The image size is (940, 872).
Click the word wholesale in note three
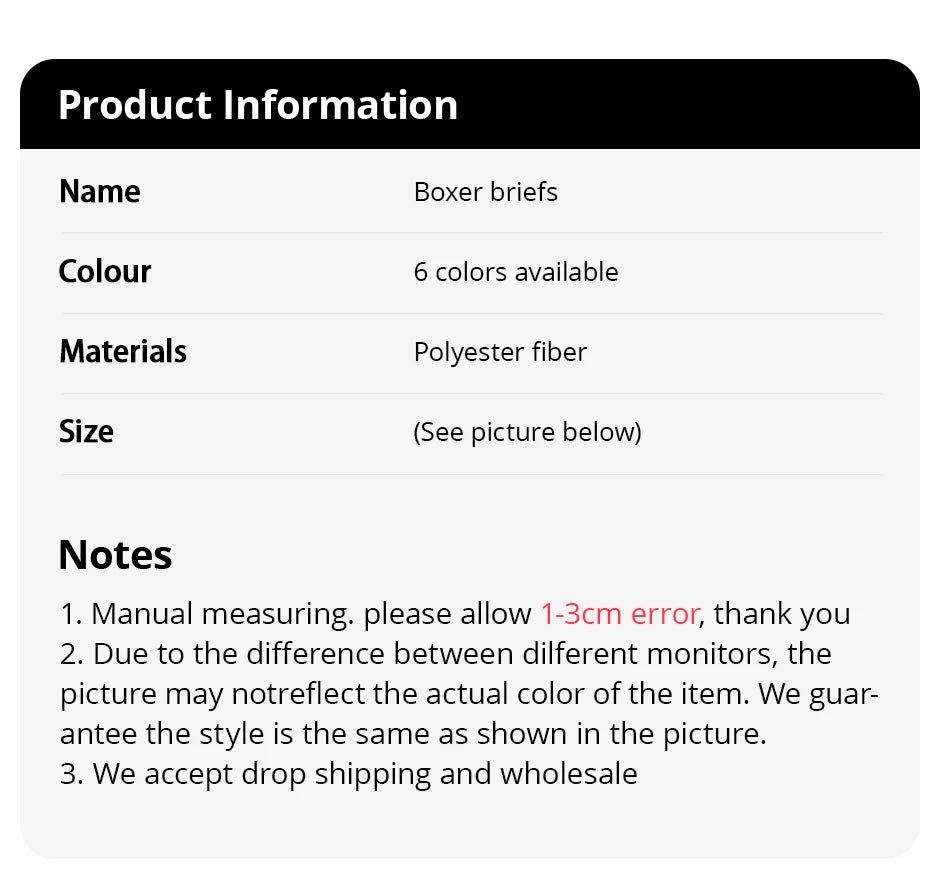(568, 773)
